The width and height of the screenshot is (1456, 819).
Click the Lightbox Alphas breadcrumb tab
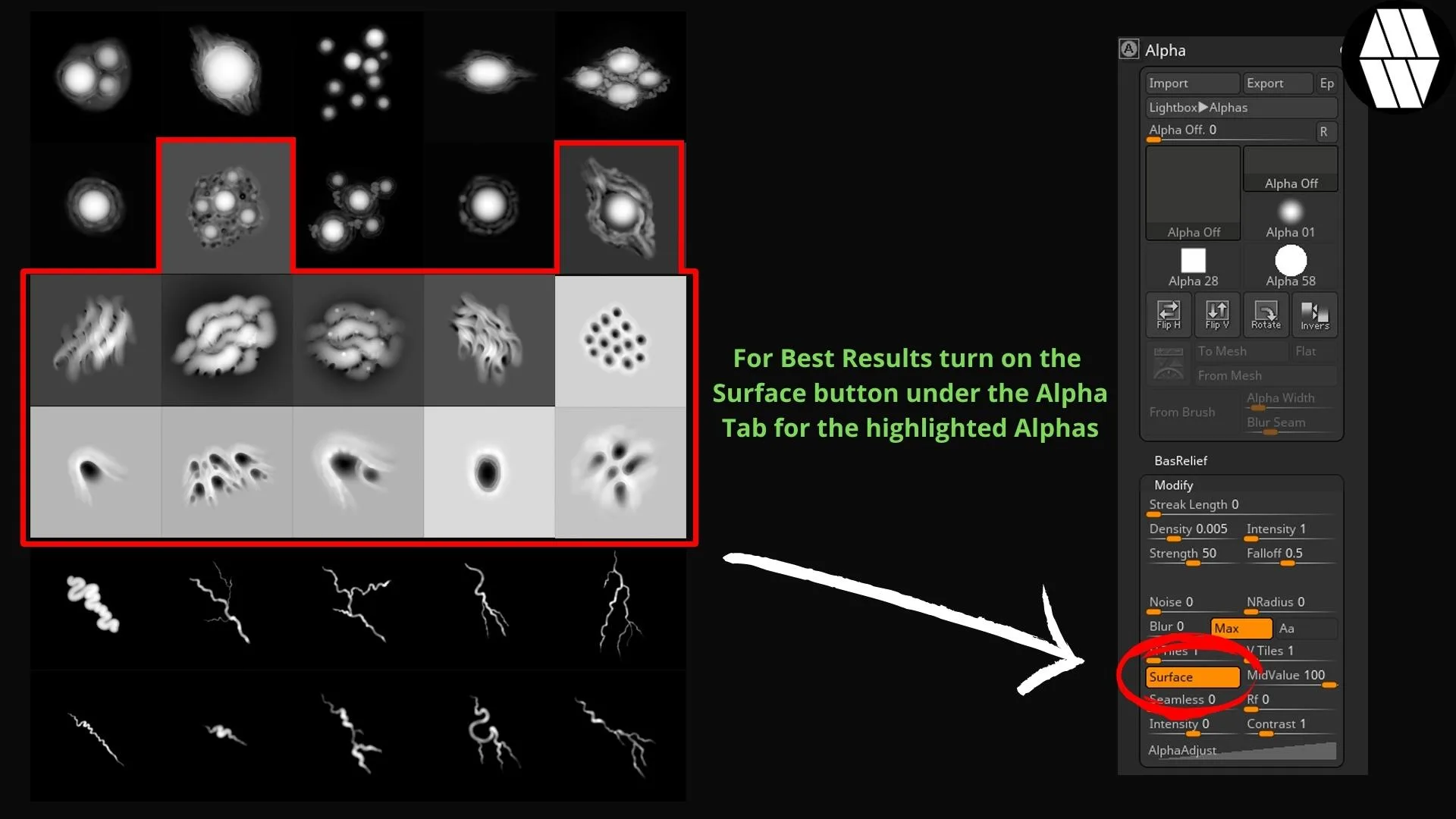click(1238, 106)
